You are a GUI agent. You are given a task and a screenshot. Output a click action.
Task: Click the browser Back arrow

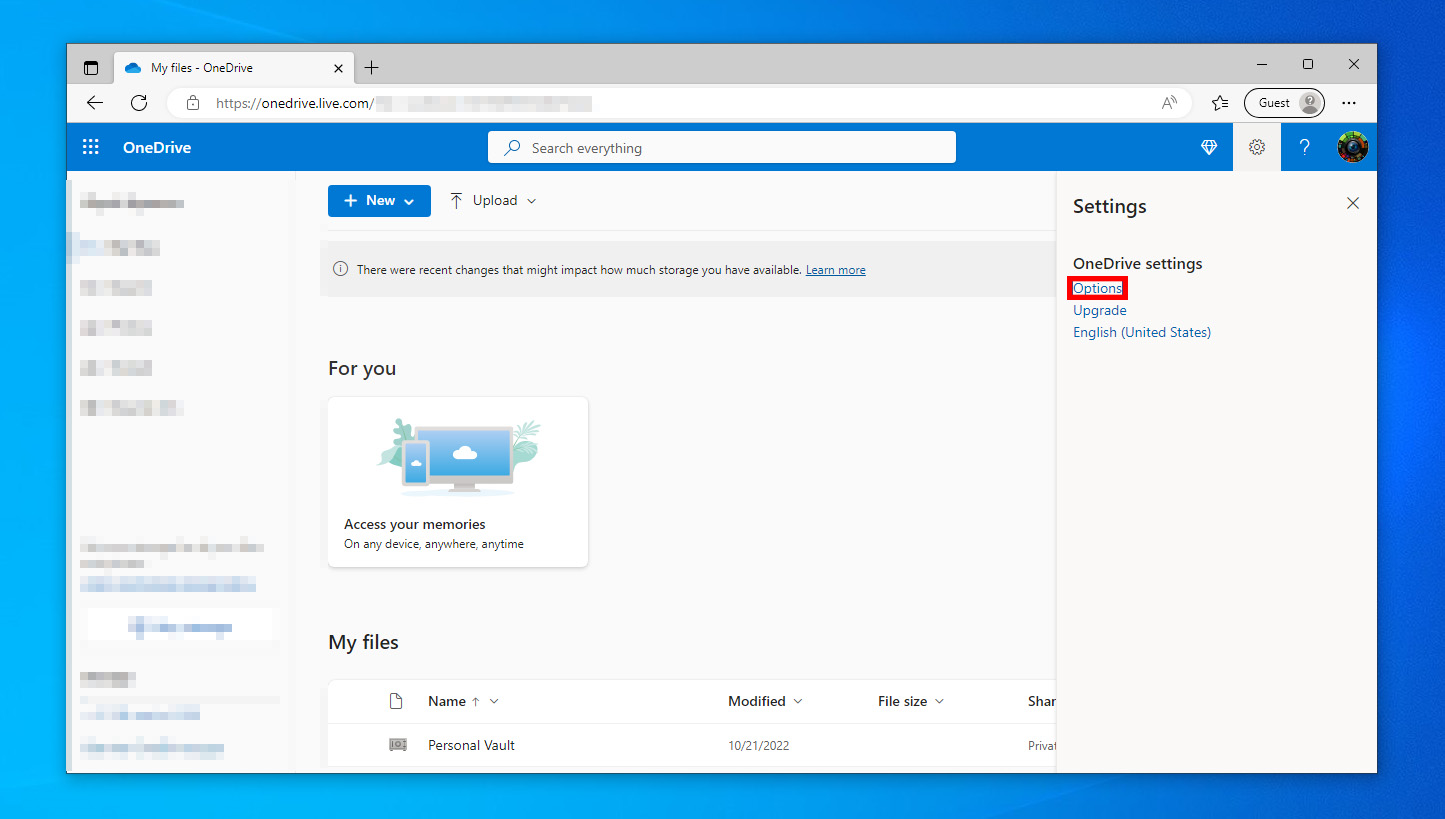click(x=95, y=103)
